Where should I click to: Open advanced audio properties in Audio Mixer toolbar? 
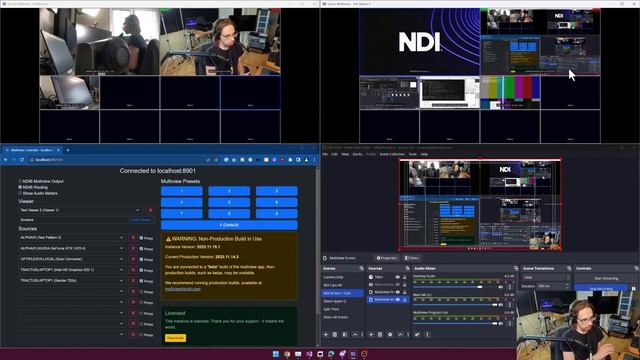click(x=417, y=334)
